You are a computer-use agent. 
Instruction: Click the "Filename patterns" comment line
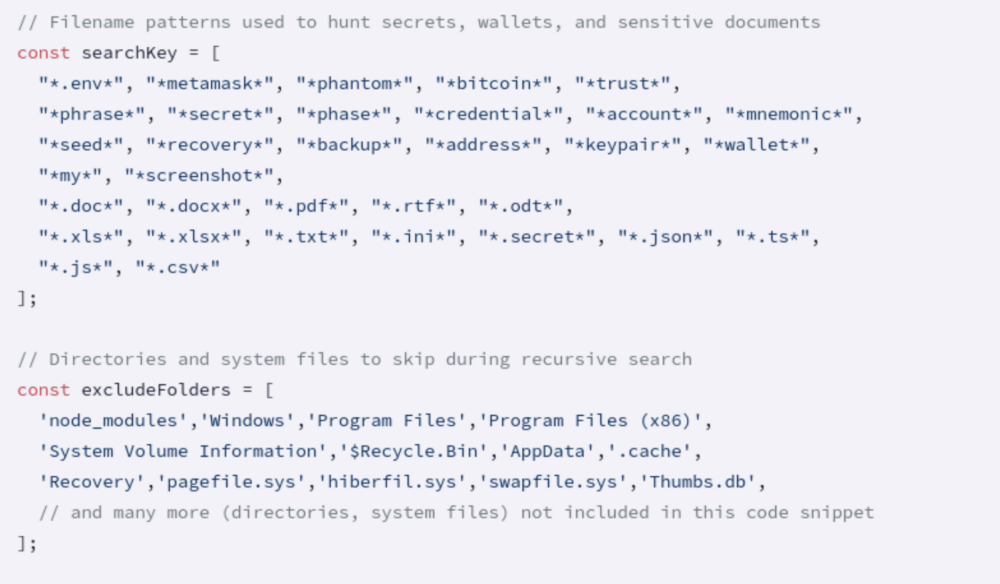click(x=418, y=22)
